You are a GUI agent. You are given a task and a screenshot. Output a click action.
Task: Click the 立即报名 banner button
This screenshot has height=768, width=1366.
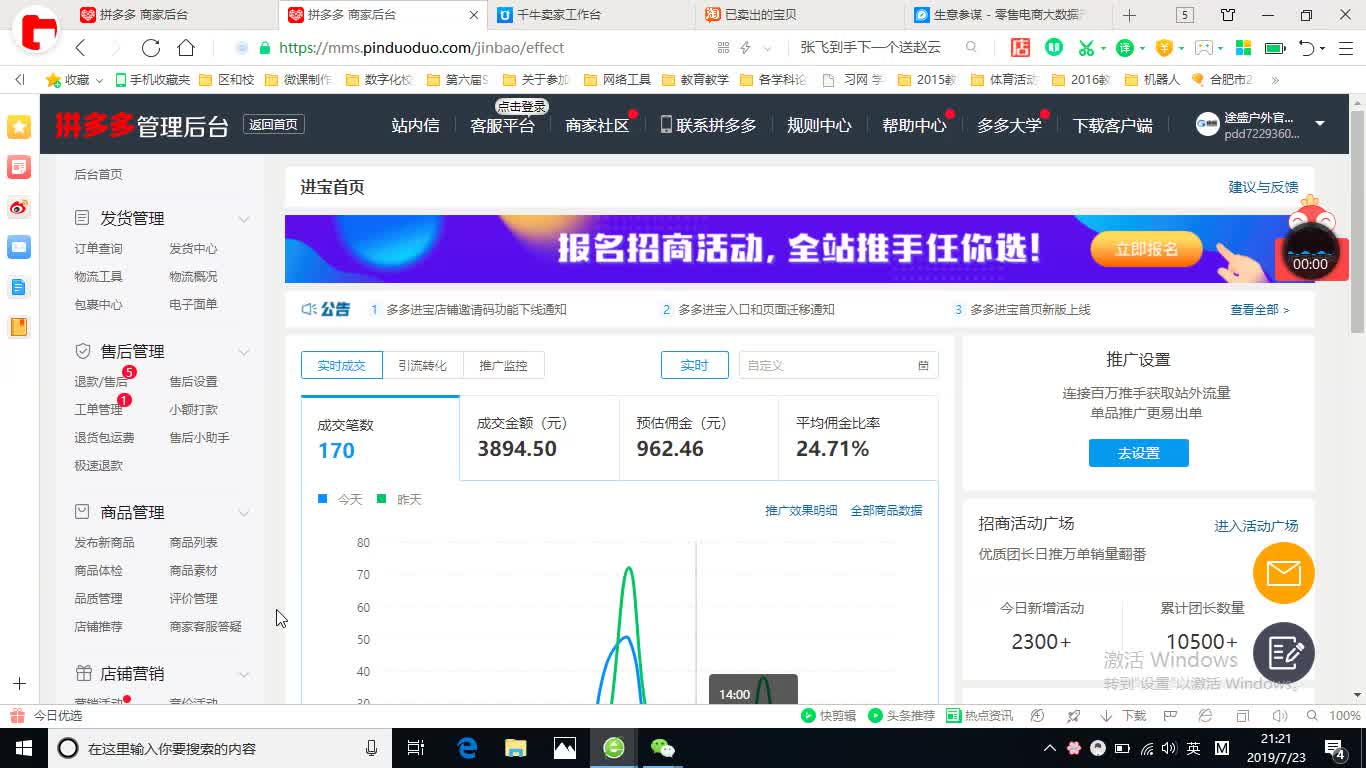1146,249
